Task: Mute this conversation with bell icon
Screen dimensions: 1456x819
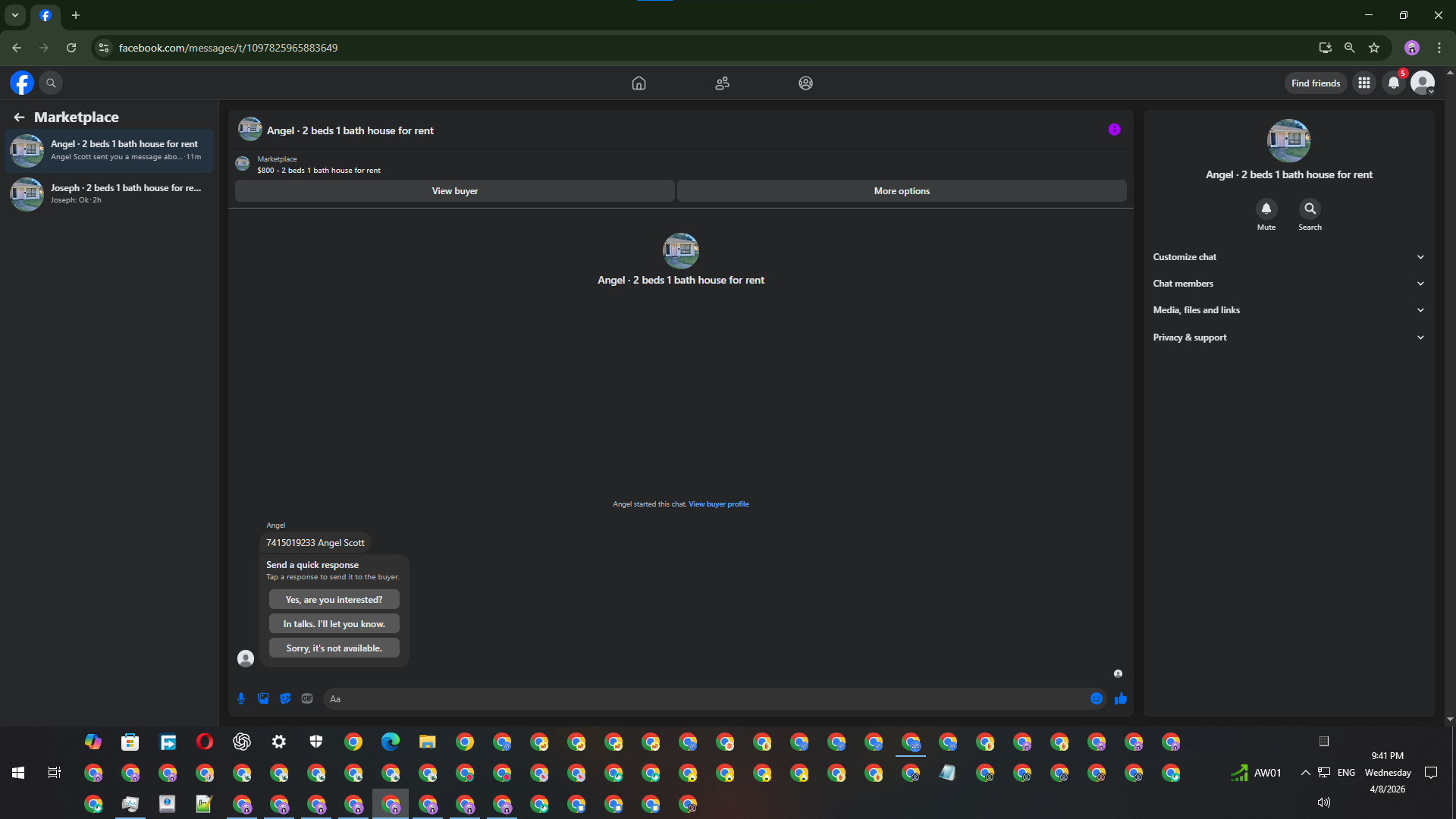Action: coord(1266,209)
